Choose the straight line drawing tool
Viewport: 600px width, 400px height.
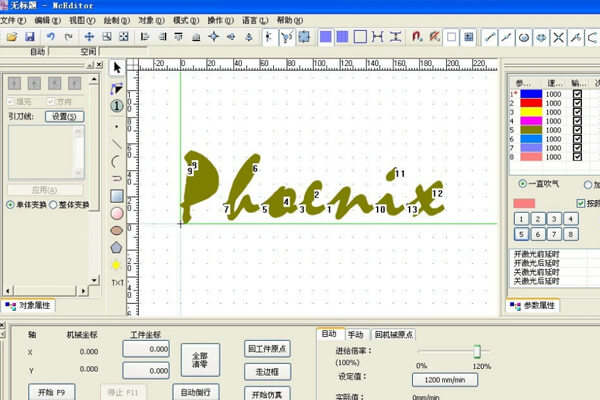click(116, 143)
